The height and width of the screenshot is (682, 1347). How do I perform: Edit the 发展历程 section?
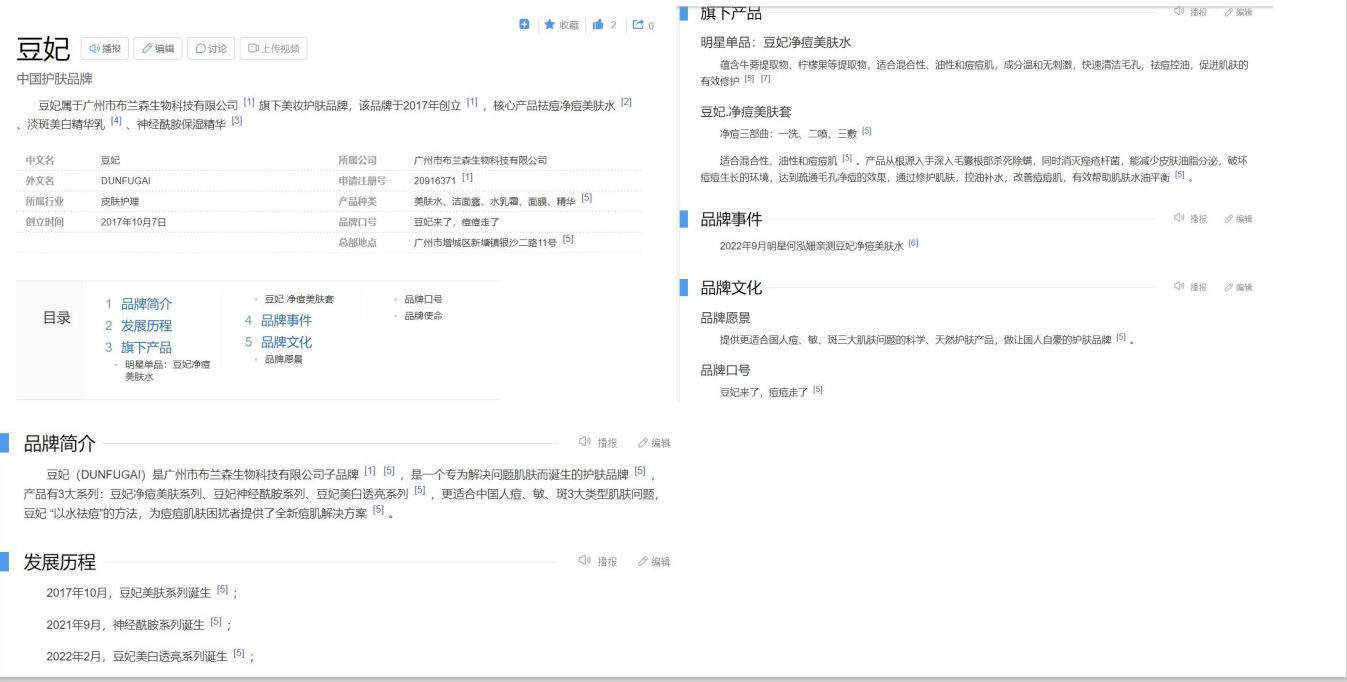click(654, 562)
